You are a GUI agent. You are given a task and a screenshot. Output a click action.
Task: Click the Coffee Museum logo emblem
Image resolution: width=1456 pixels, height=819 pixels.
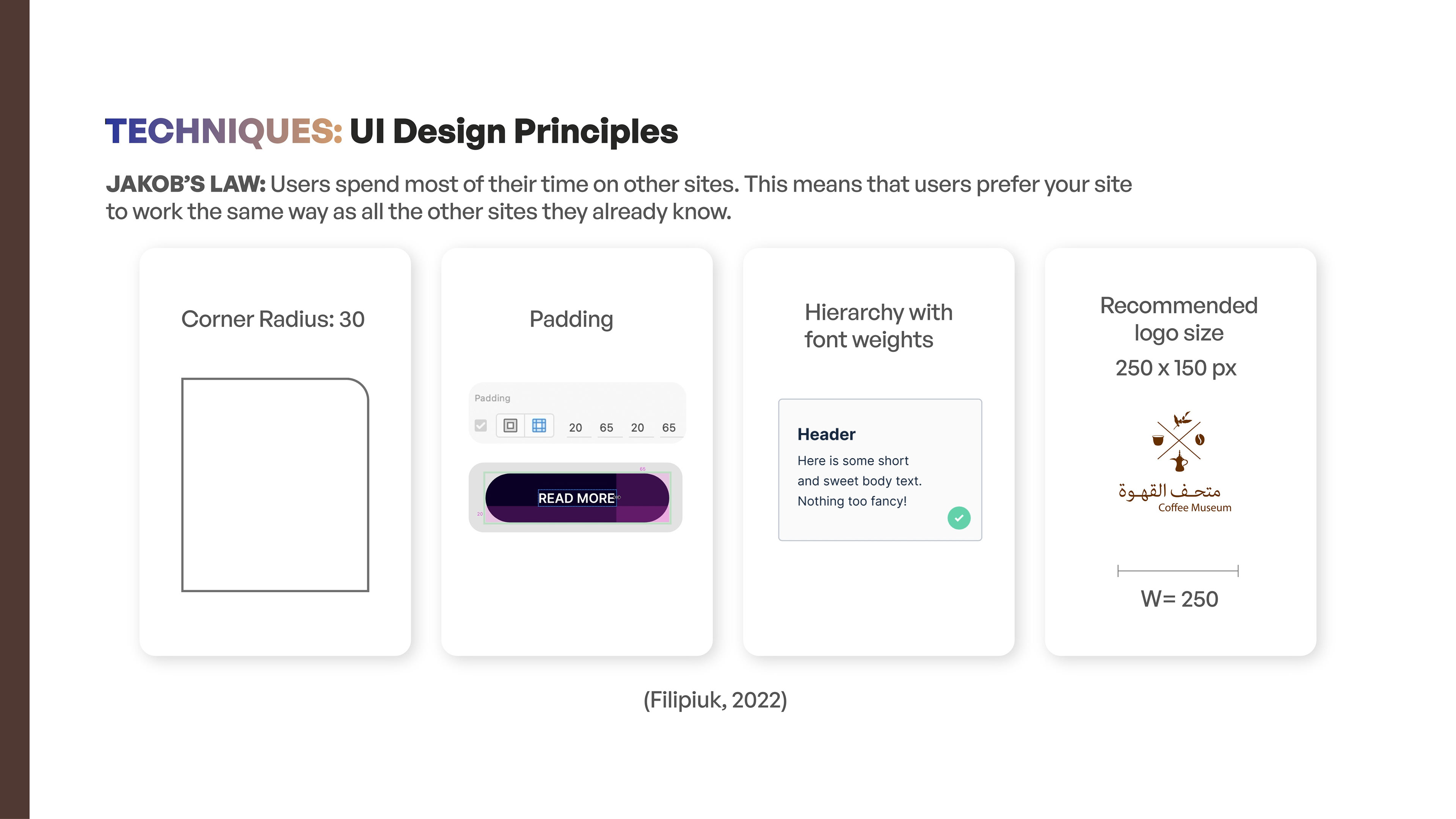tap(1179, 442)
